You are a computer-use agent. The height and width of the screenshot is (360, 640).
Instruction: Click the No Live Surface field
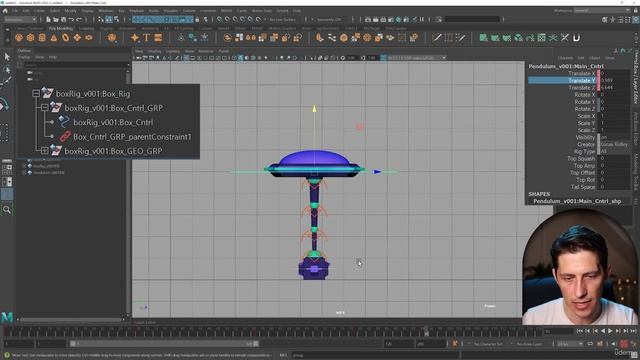click(x=282, y=19)
